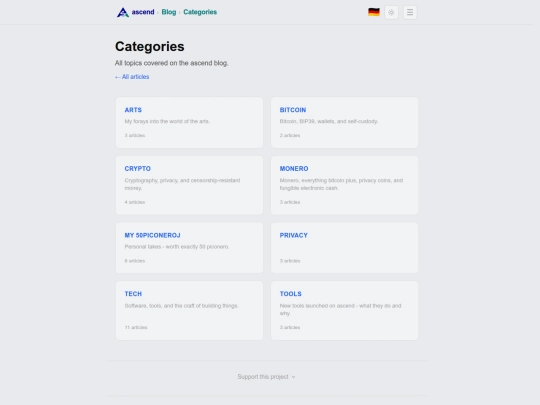Click the ascend home text link
Screen dimensions: 540x405
click(143, 12)
